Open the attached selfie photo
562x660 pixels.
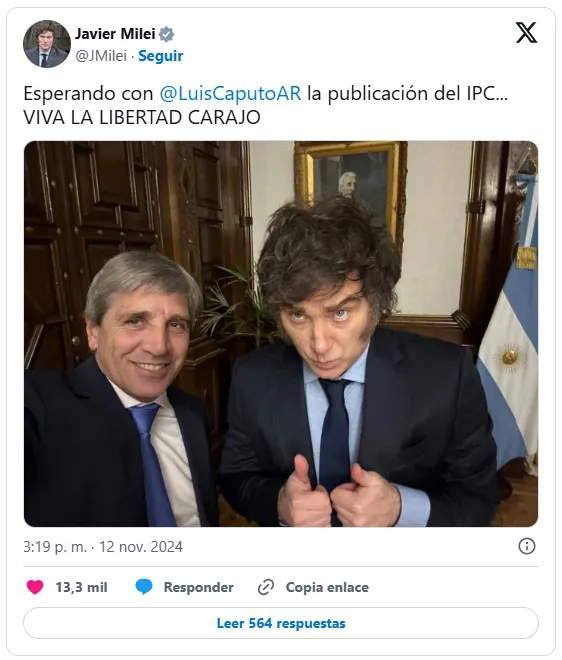(281, 334)
